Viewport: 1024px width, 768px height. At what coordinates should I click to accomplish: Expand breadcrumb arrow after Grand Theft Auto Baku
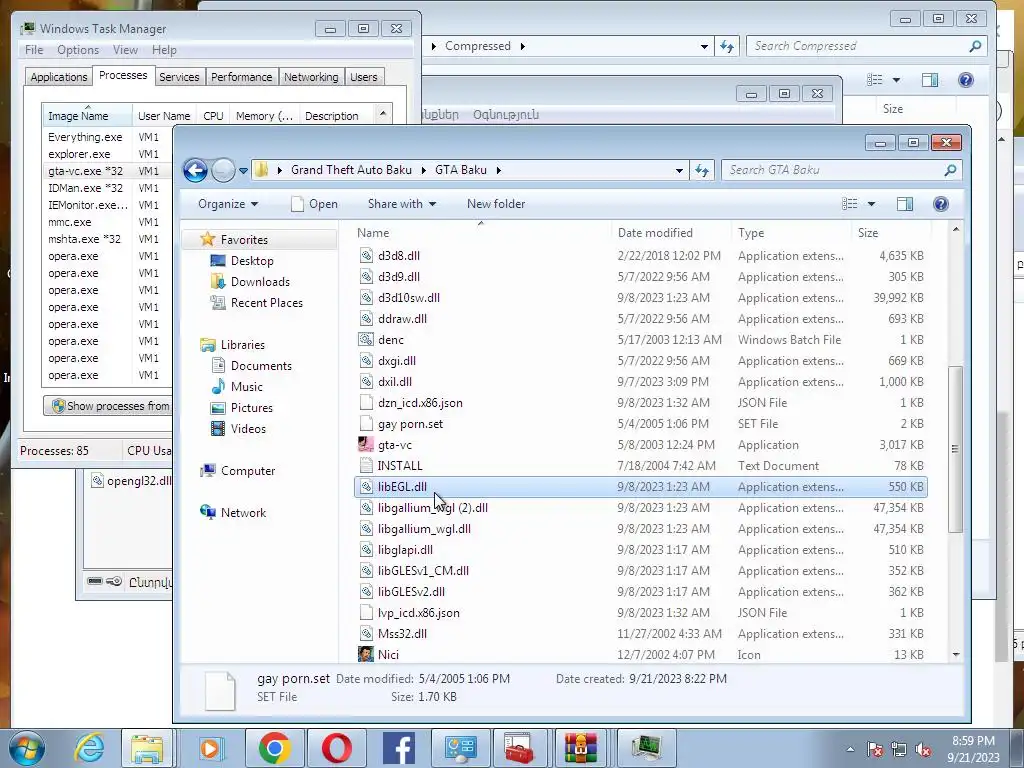click(423, 170)
